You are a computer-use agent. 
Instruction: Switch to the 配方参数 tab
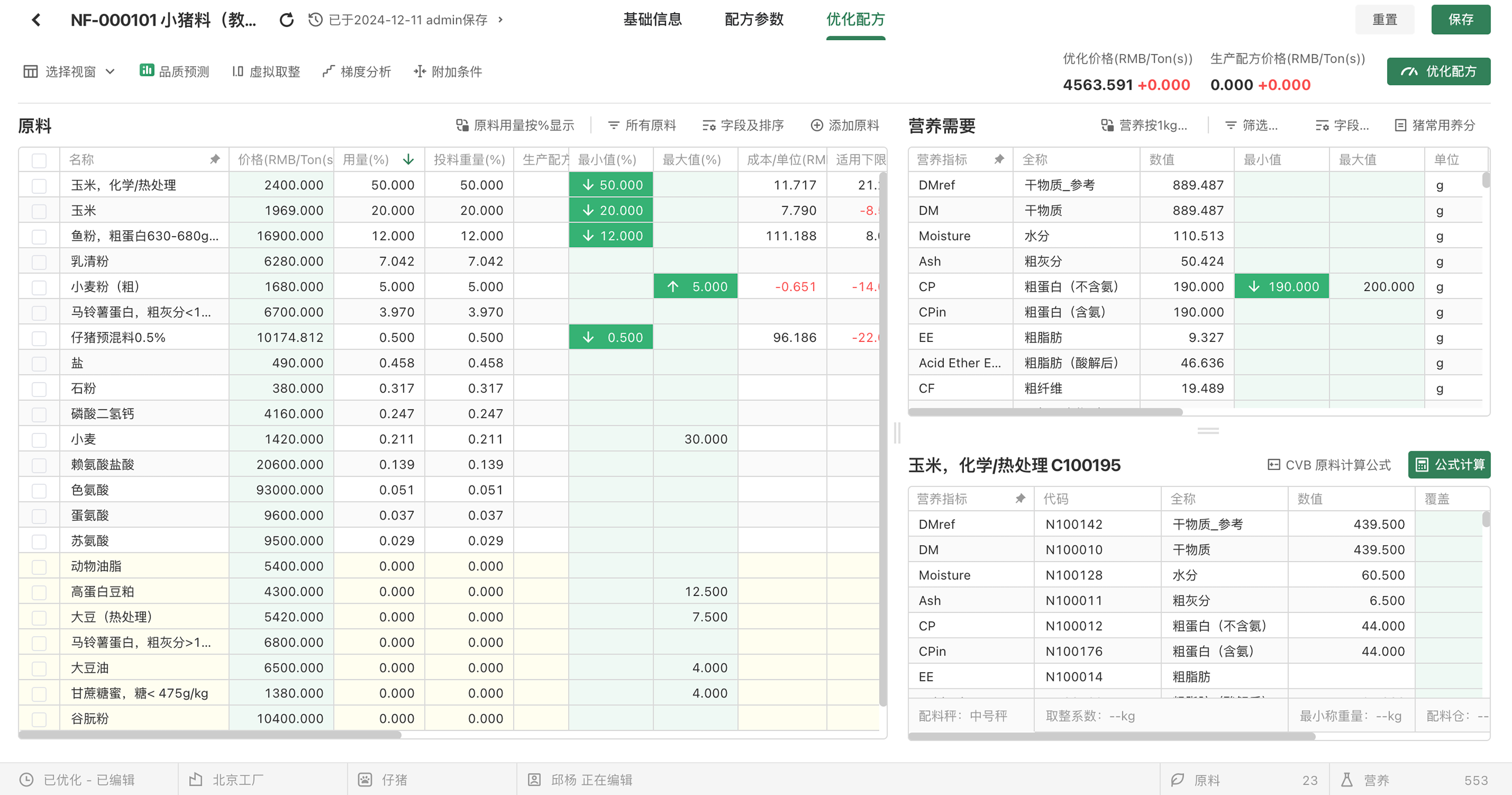(754, 20)
